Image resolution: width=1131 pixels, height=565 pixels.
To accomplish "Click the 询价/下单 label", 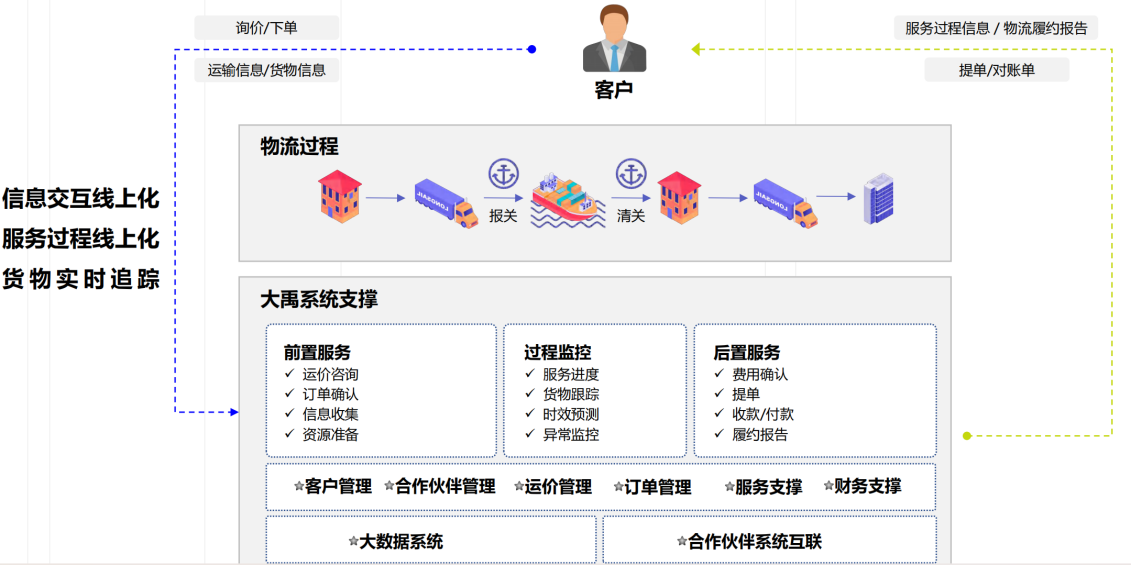I will click(266, 28).
